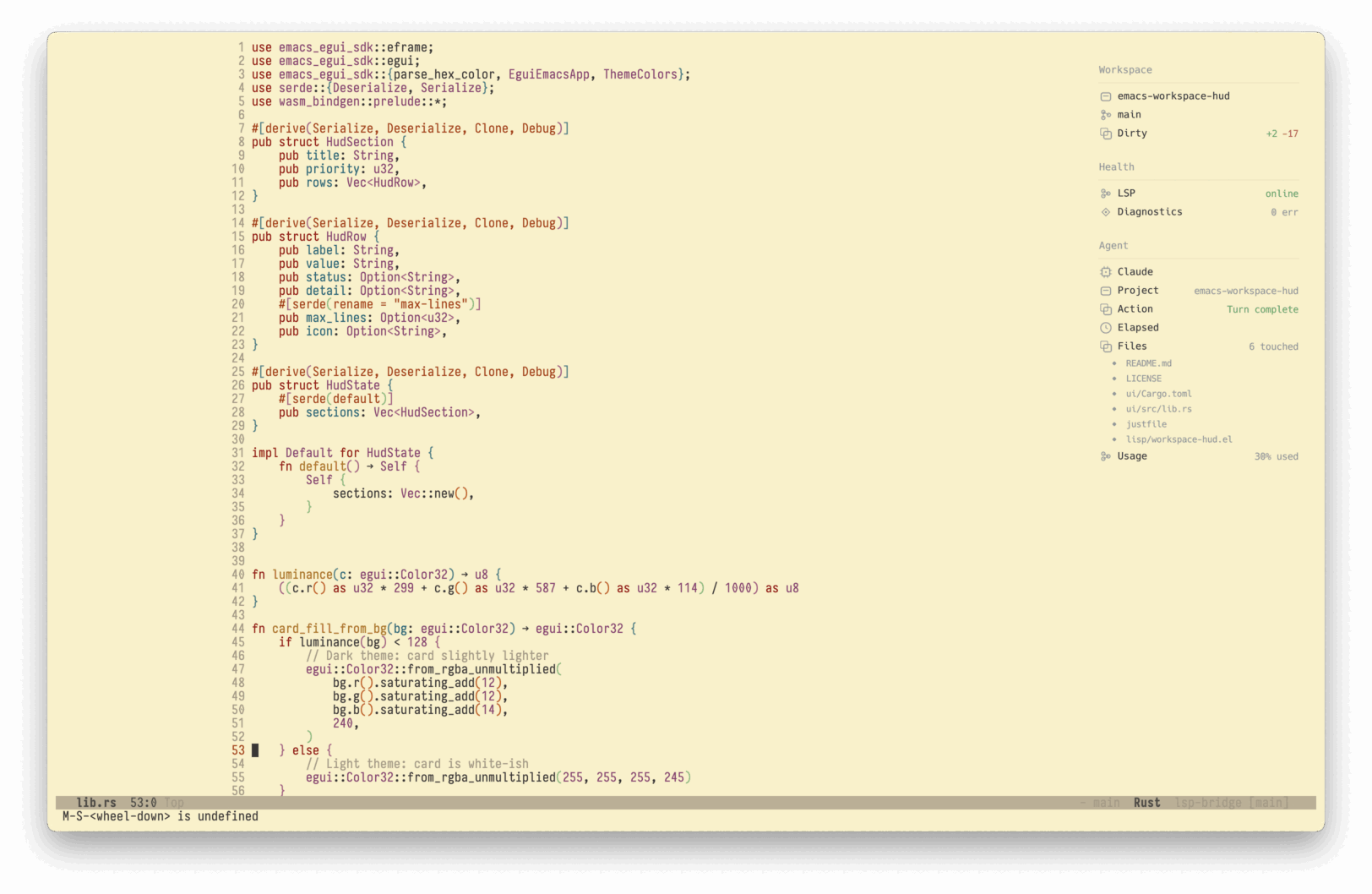Click the 'use wasm_bindgen::prelude::*;' import line

tap(350, 101)
